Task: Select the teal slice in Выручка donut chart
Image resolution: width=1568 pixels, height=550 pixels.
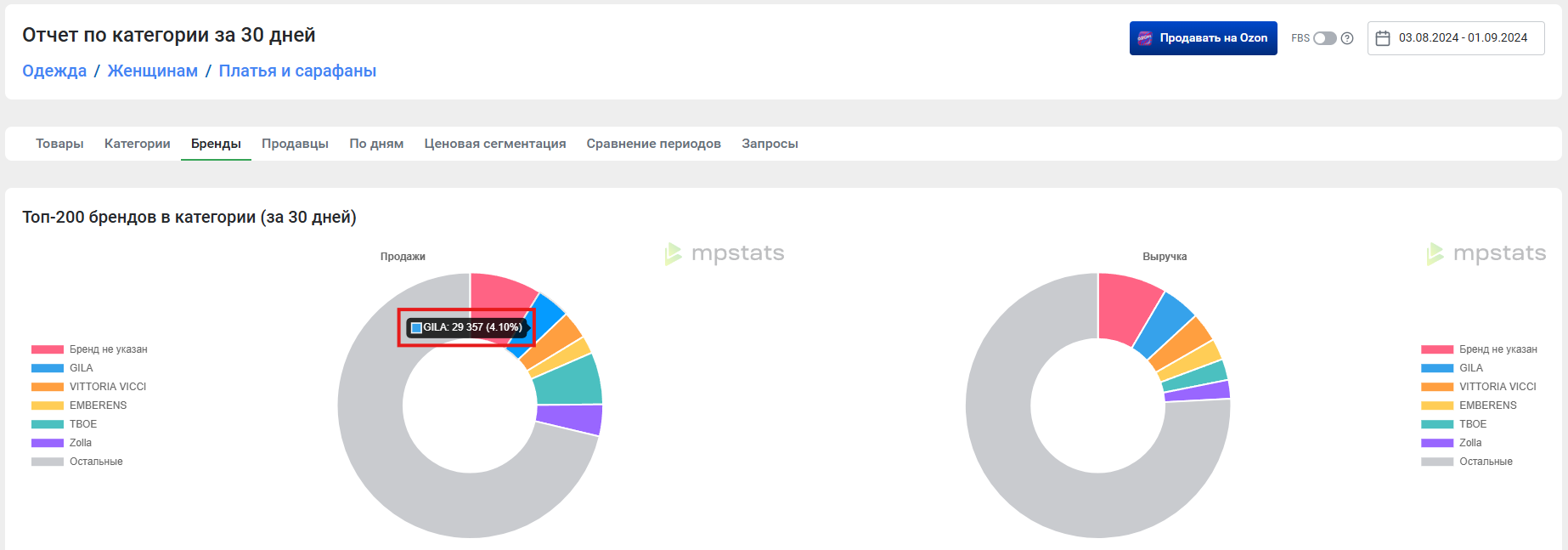Action: click(x=1196, y=377)
